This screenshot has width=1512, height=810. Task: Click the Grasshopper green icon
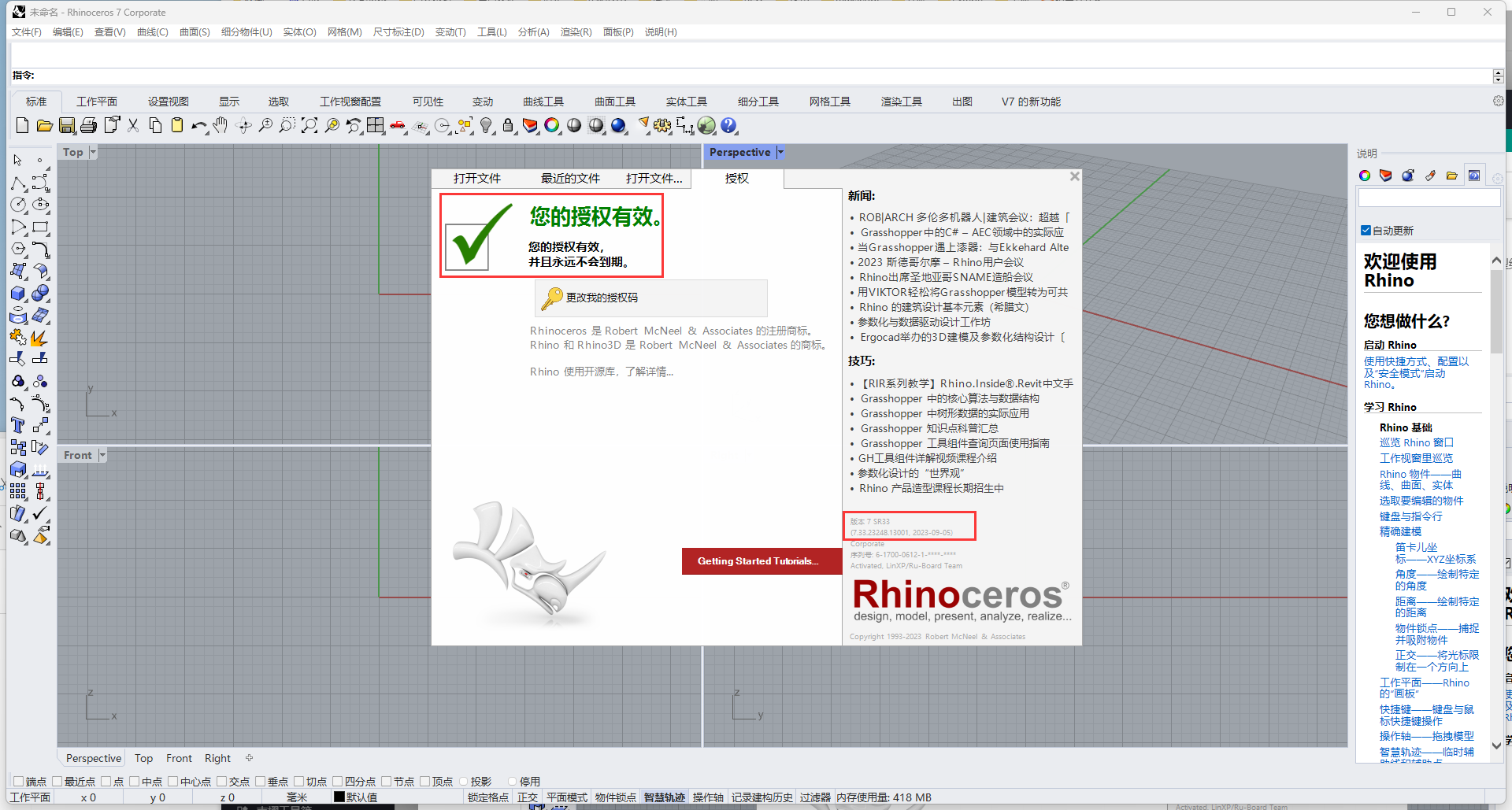706,126
